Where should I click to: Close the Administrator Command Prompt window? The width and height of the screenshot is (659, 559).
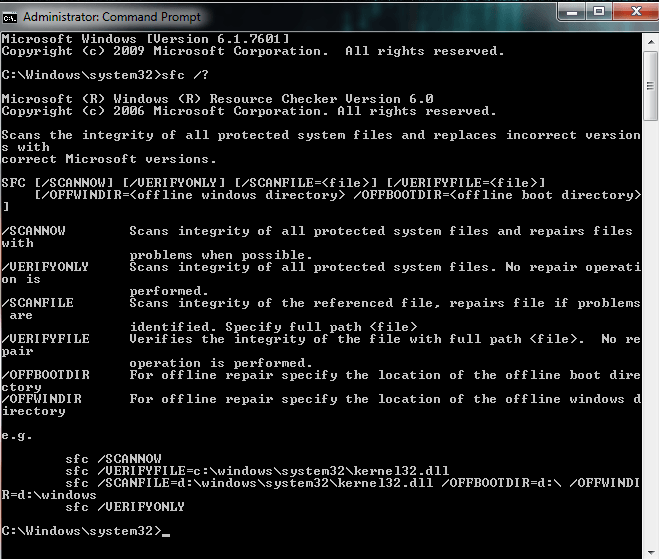pyautogui.click(x=635, y=12)
